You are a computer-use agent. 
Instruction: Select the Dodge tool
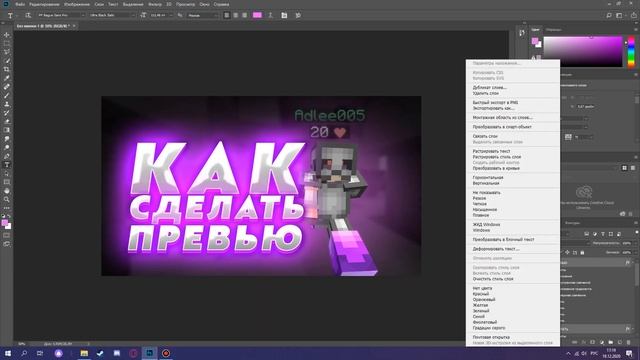(x=7, y=147)
